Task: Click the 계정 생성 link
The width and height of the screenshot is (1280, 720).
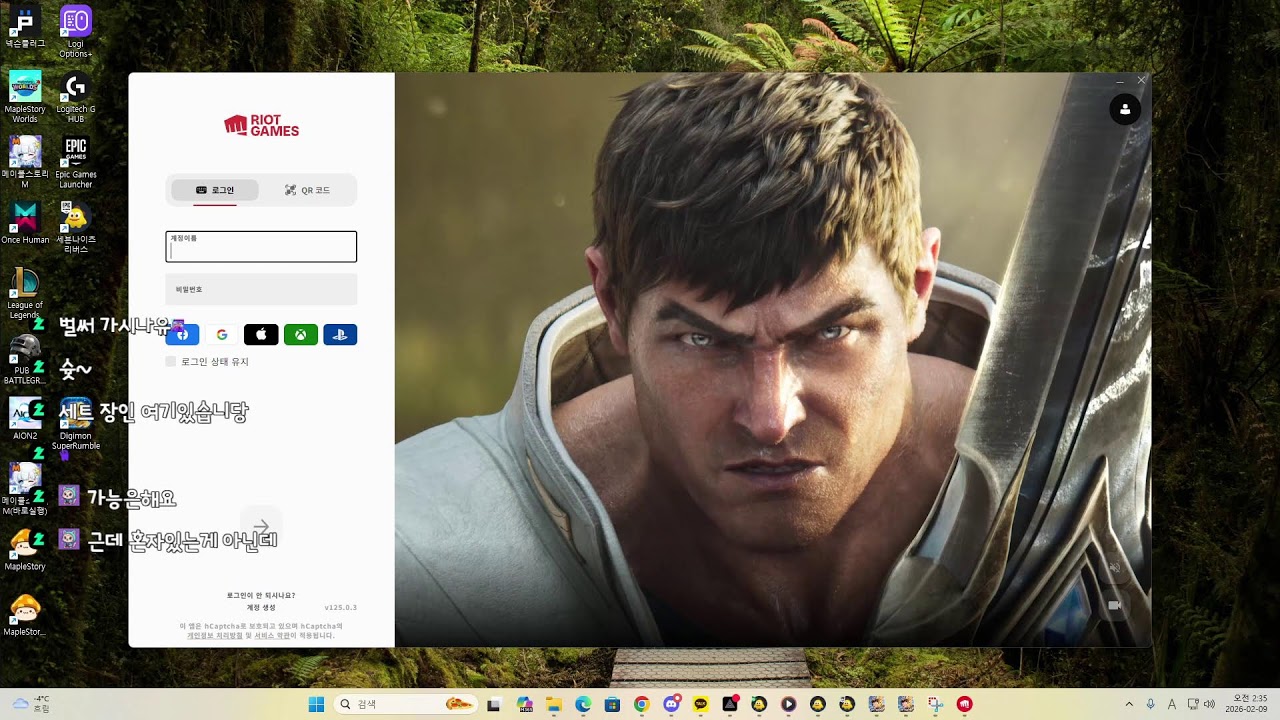Action: tap(261, 607)
